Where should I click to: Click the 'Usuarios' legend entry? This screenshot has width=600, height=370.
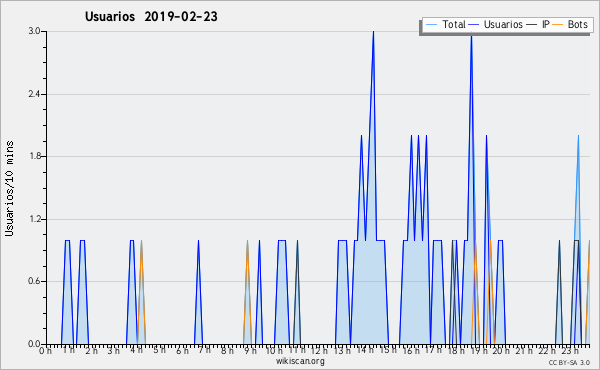pos(503,24)
